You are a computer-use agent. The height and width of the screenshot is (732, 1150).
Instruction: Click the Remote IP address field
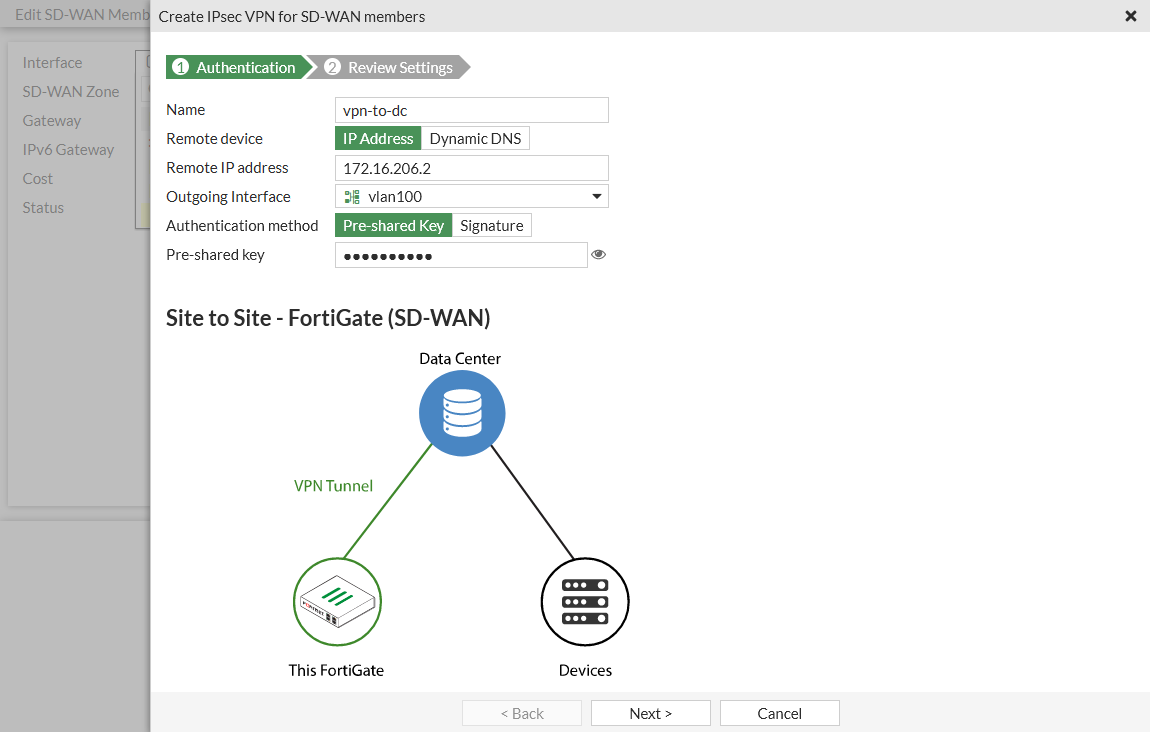click(x=471, y=167)
